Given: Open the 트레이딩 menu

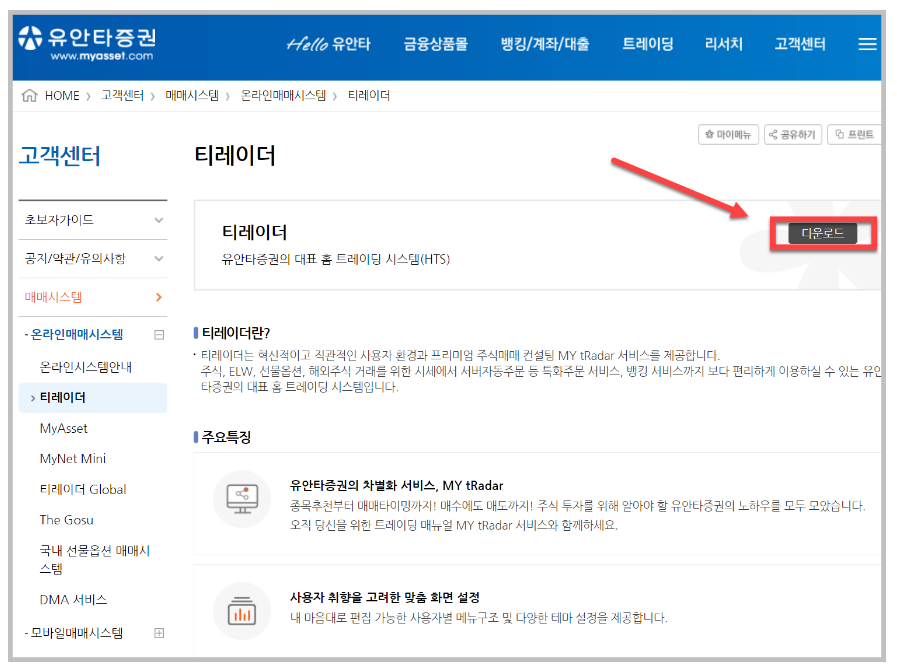Looking at the screenshot, I should tap(648, 44).
